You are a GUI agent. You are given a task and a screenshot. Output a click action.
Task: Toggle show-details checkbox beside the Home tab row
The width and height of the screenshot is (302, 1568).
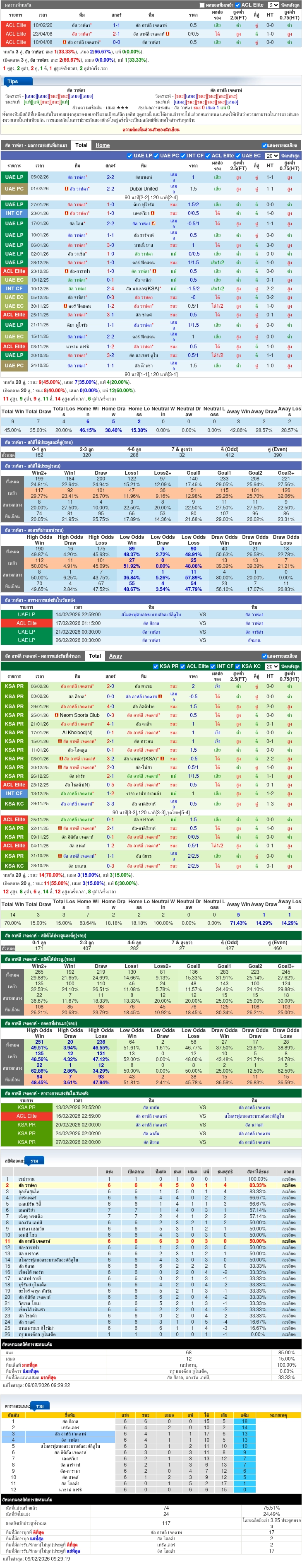(x=264, y=145)
